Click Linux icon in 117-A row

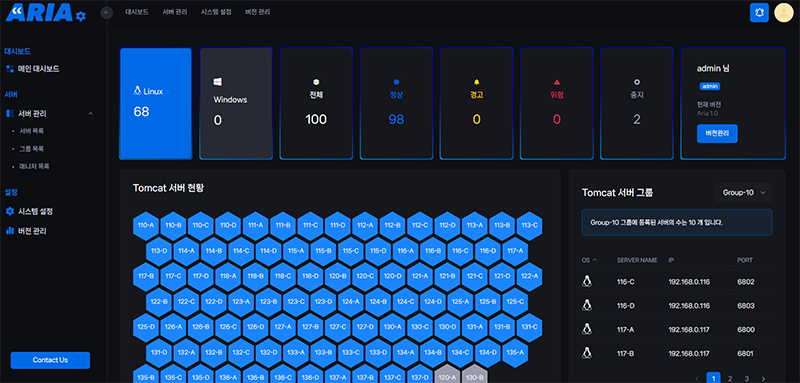pos(587,329)
